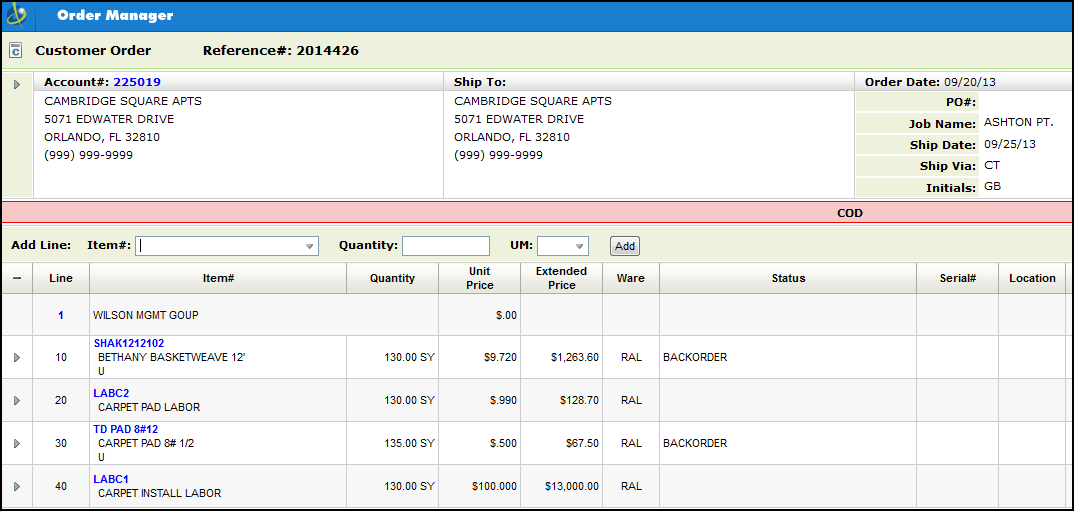Open the LABC1 item link

click(x=111, y=479)
